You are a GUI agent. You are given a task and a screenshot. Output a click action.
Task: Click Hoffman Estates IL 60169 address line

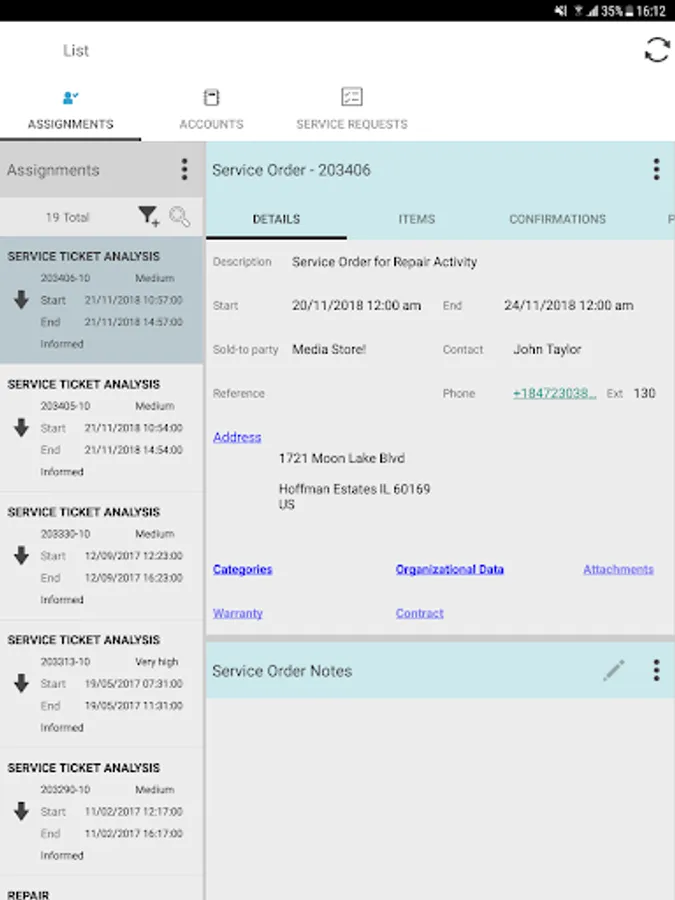tap(355, 489)
